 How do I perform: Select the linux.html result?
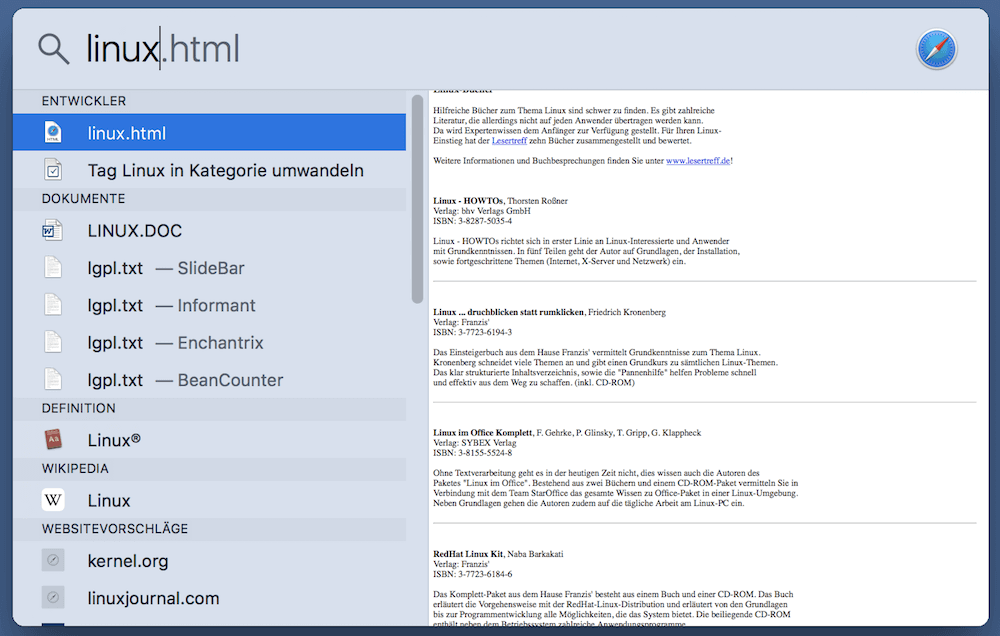coord(209,133)
